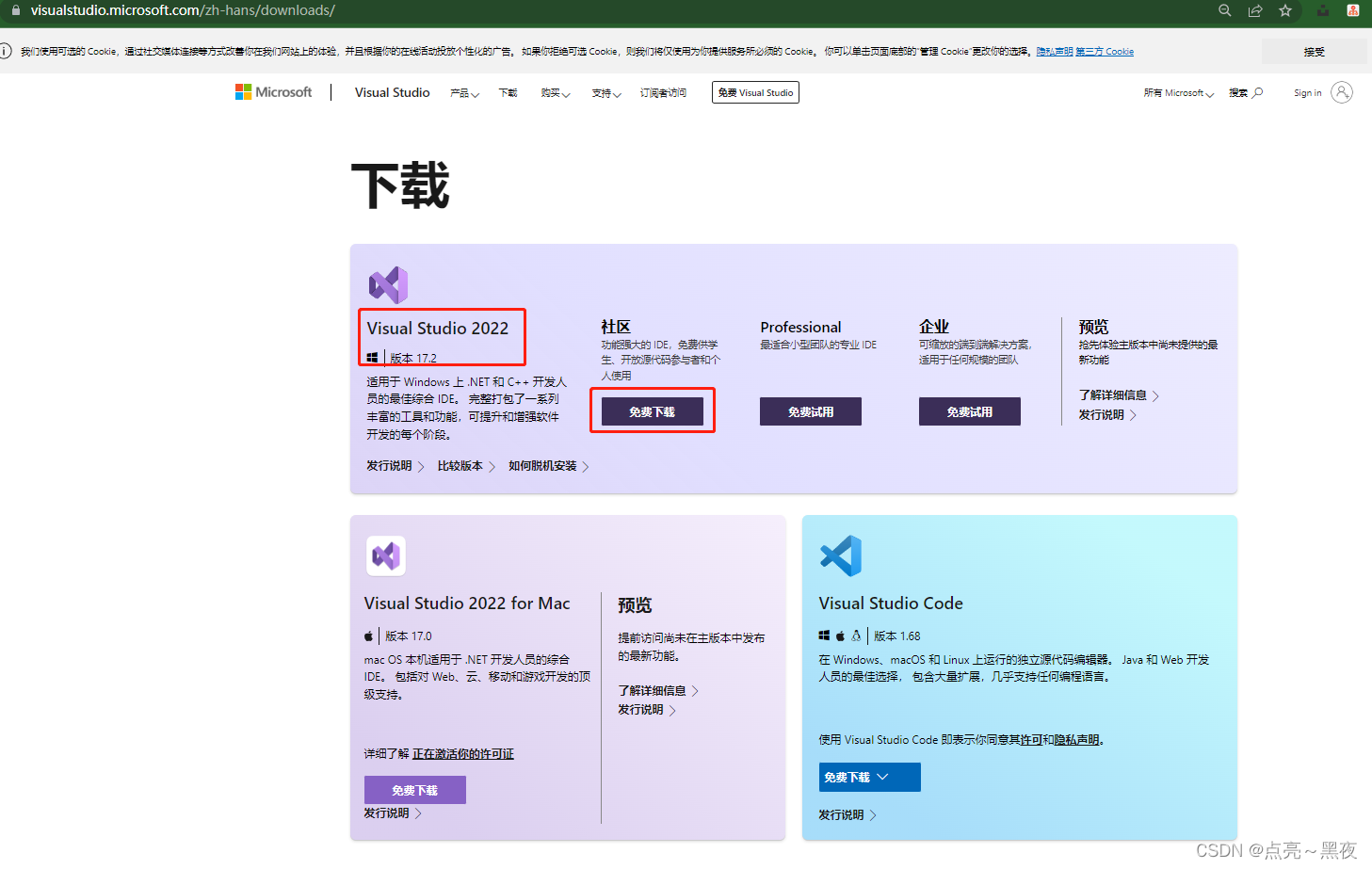Viewport: 1372px width, 869px height.
Task: Click the browser share icon
Action: tap(1255, 11)
